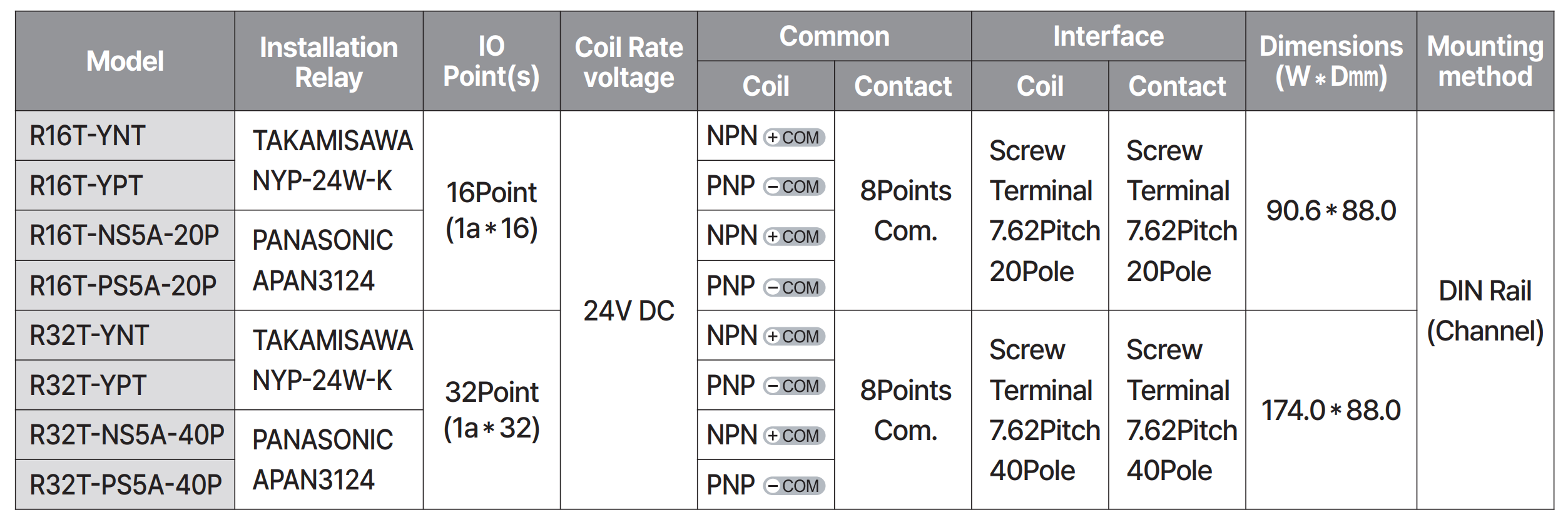Click the -COM badge beside R16T-PS5A-20P
The width and height of the screenshot is (1568, 517).
(793, 287)
